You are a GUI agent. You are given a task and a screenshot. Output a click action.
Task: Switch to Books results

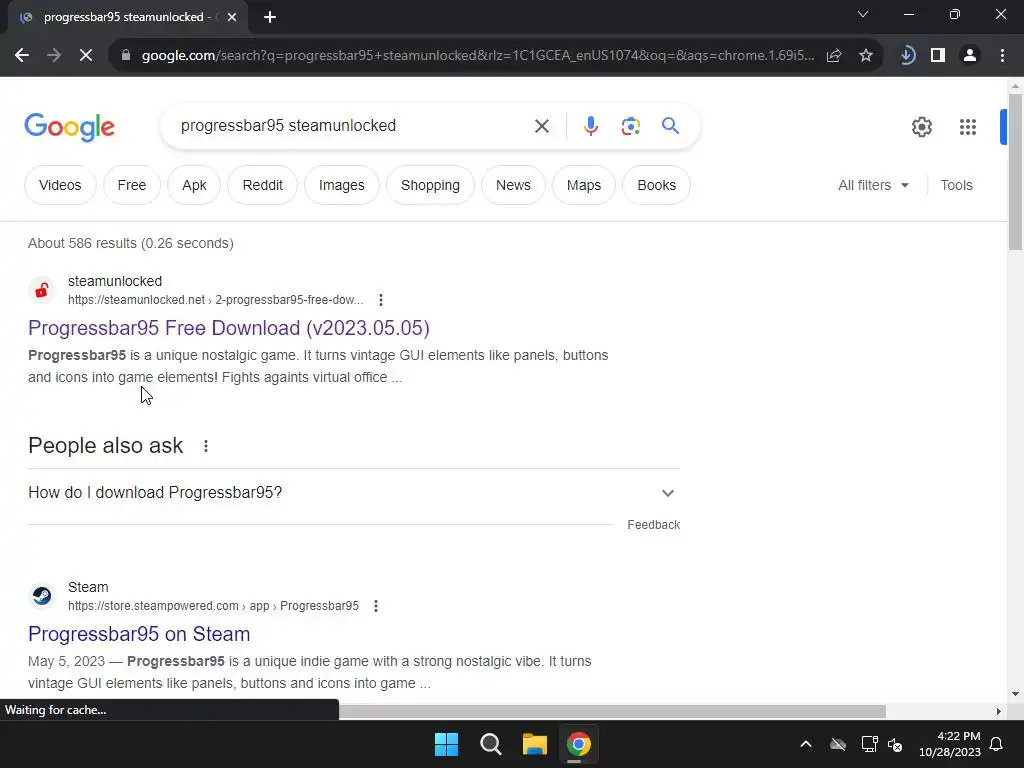pyautogui.click(x=656, y=185)
